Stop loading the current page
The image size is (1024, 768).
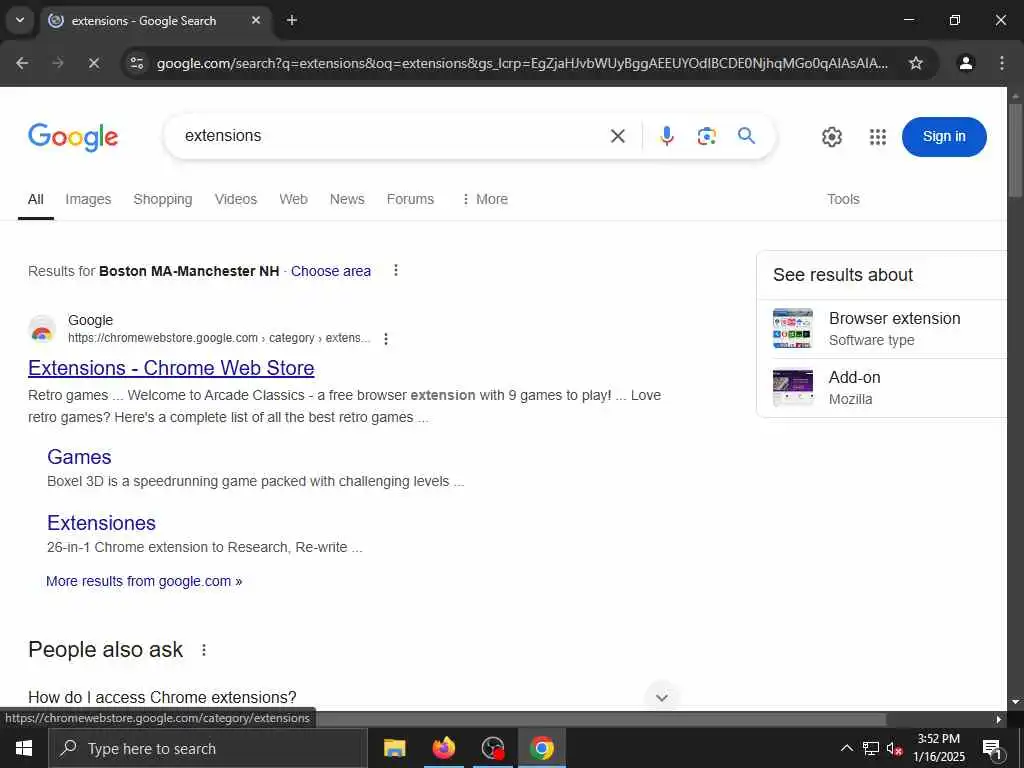(93, 63)
